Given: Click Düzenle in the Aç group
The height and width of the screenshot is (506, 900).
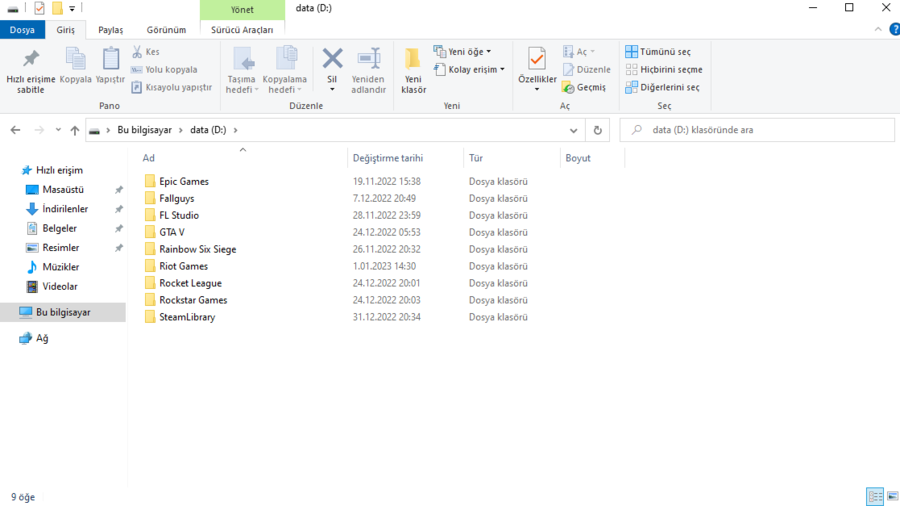Looking at the screenshot, I should tap(587, 69).
